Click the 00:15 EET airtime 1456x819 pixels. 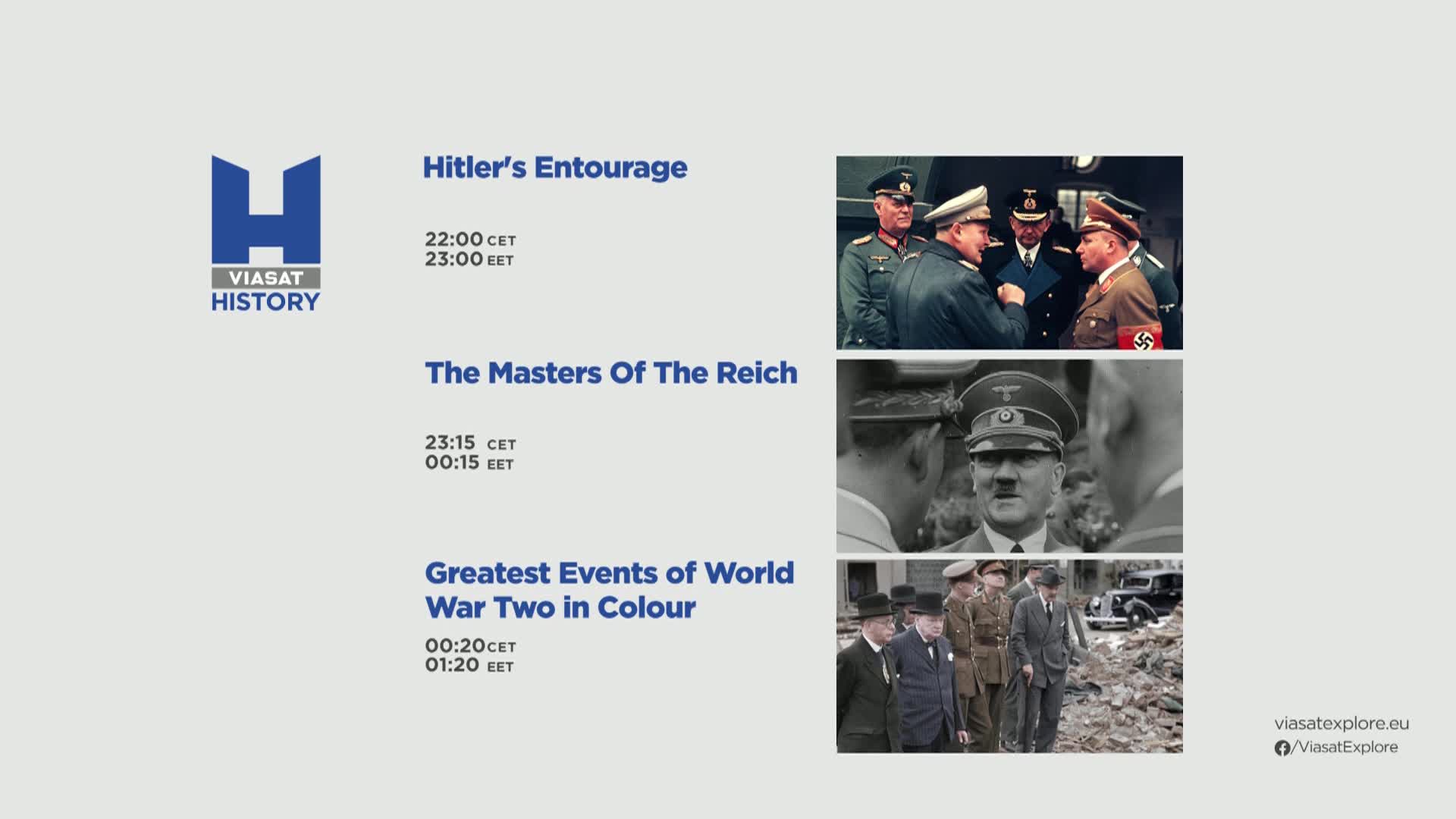[x=469, y=463]
